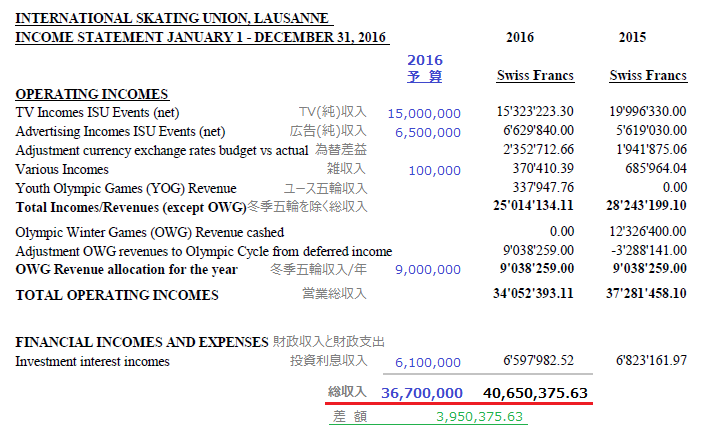
Task: Select the total 40,650,375.63
Action: pos(536,393)
